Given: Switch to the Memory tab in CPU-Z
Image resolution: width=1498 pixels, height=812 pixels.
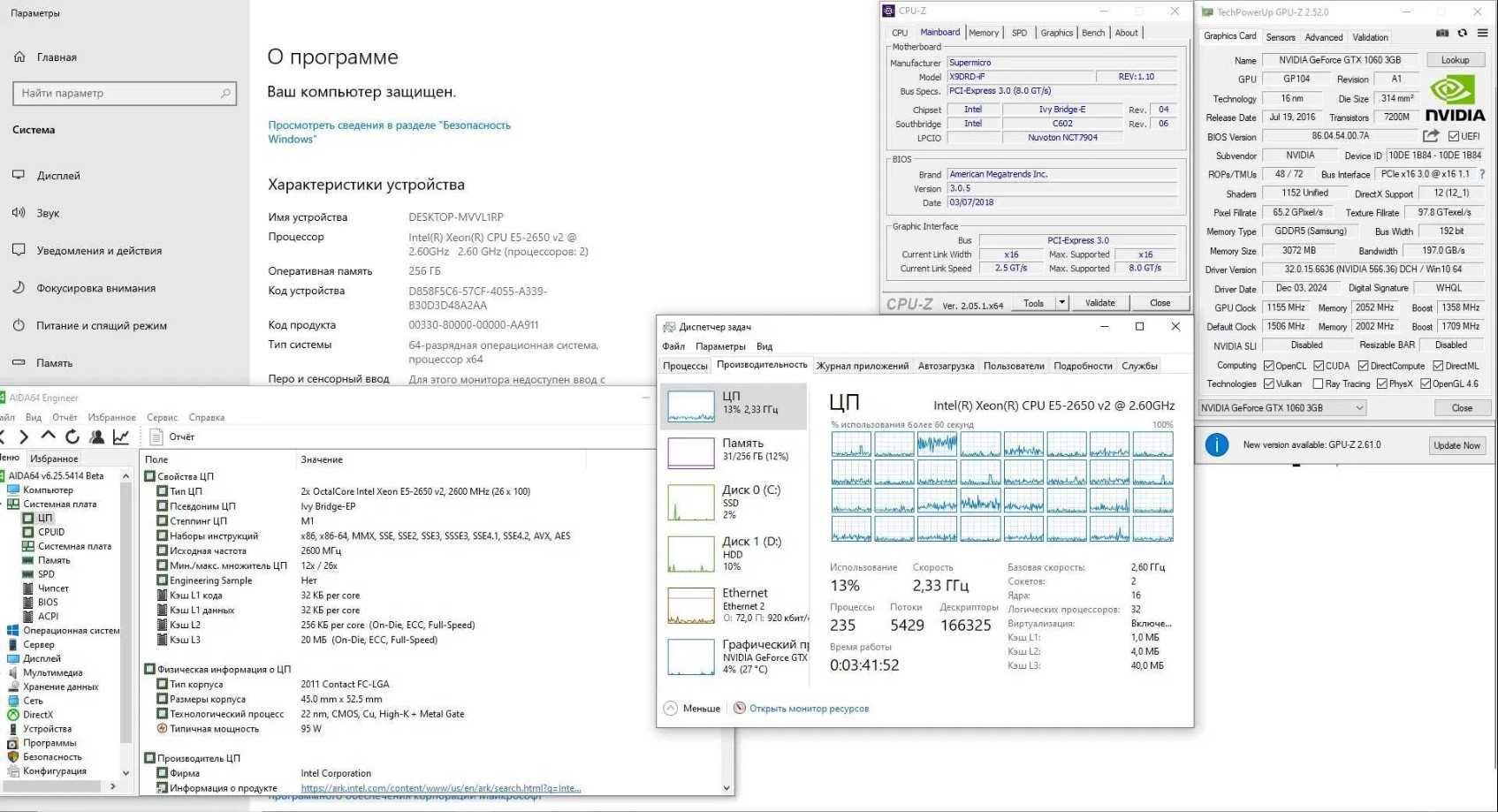Looking at the screenshot, I should [x=984, y=33].
